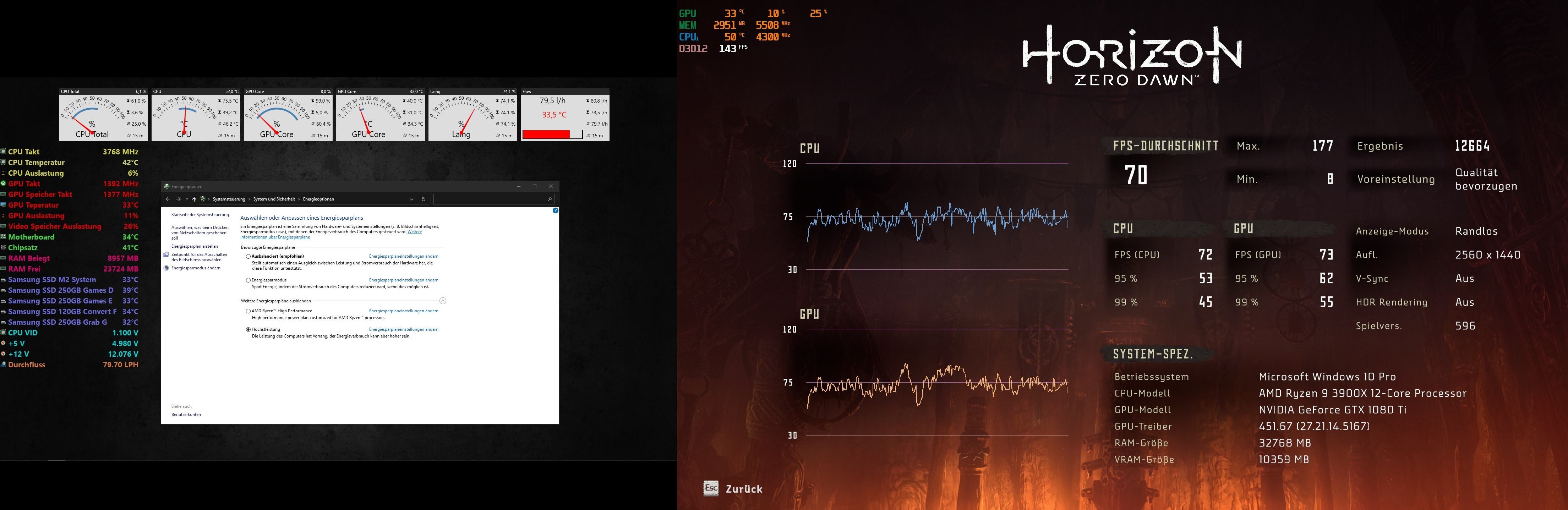Image resolution: width=1568 pixels, height=510 pixels.
Task: Select the Energiesparmodus radio button
Action: coord(248,280)
